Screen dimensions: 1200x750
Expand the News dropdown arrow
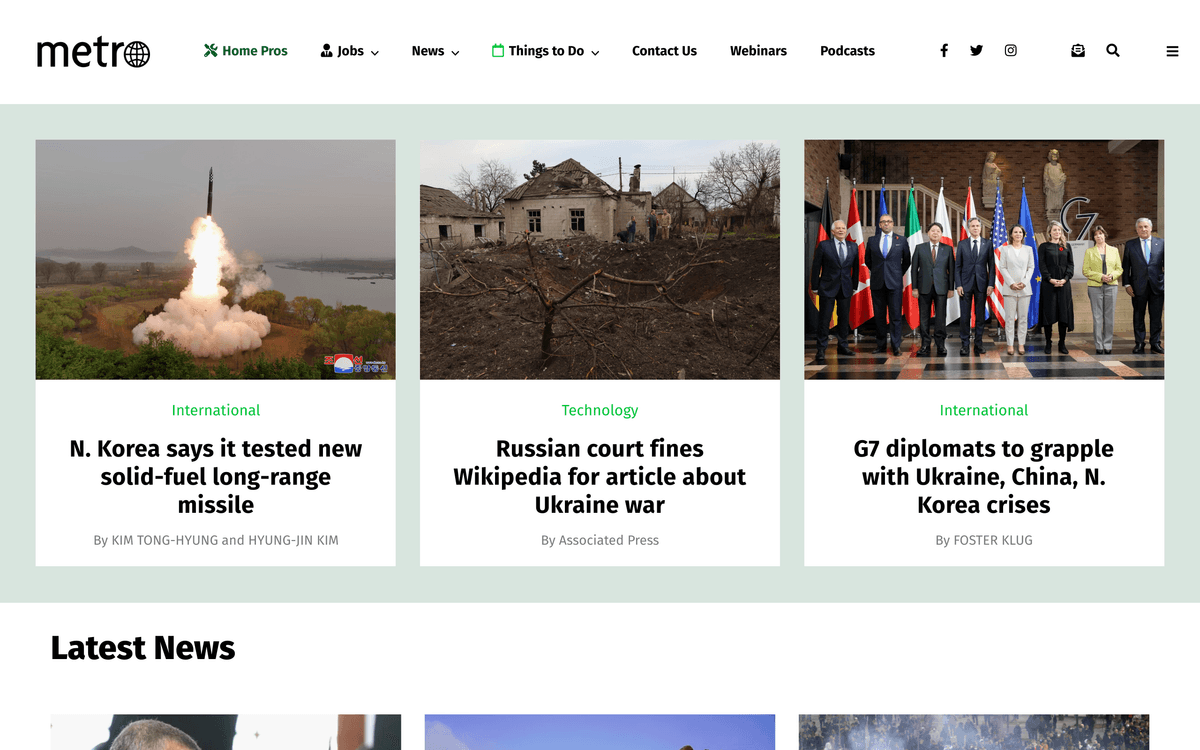pos(455,53)
